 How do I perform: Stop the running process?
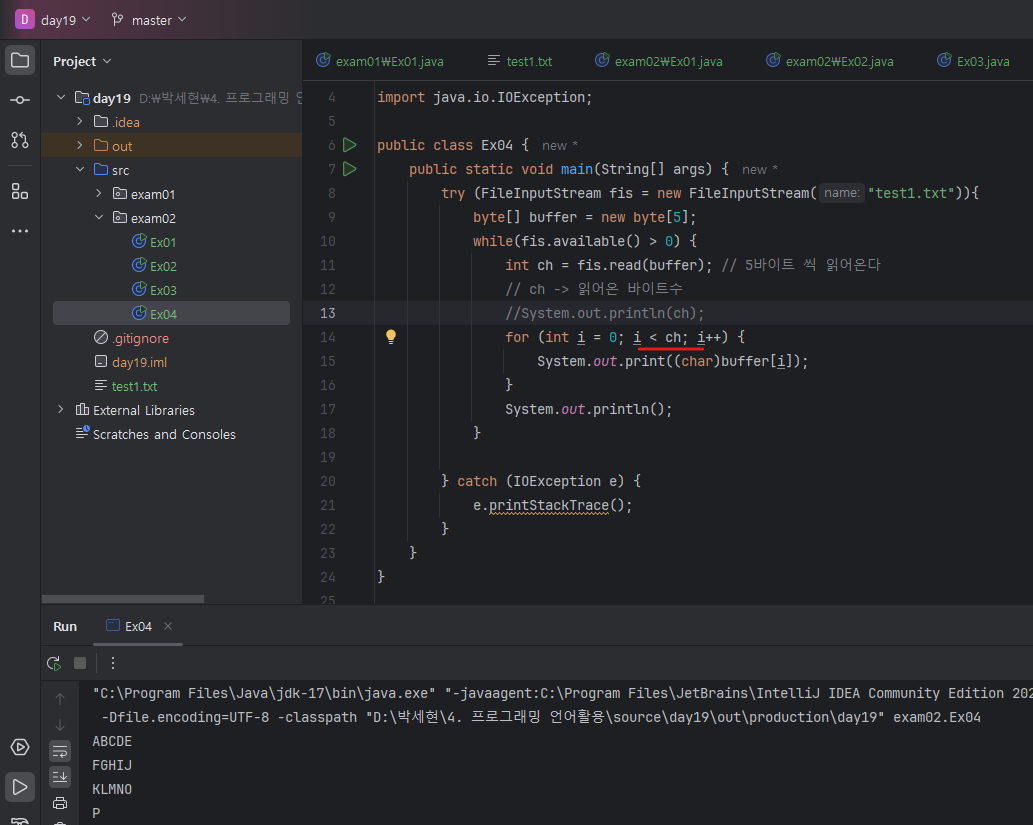[x=80, y=663]
